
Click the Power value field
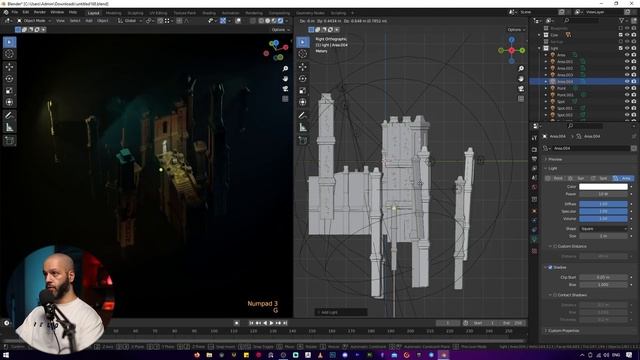pos(603,194)
